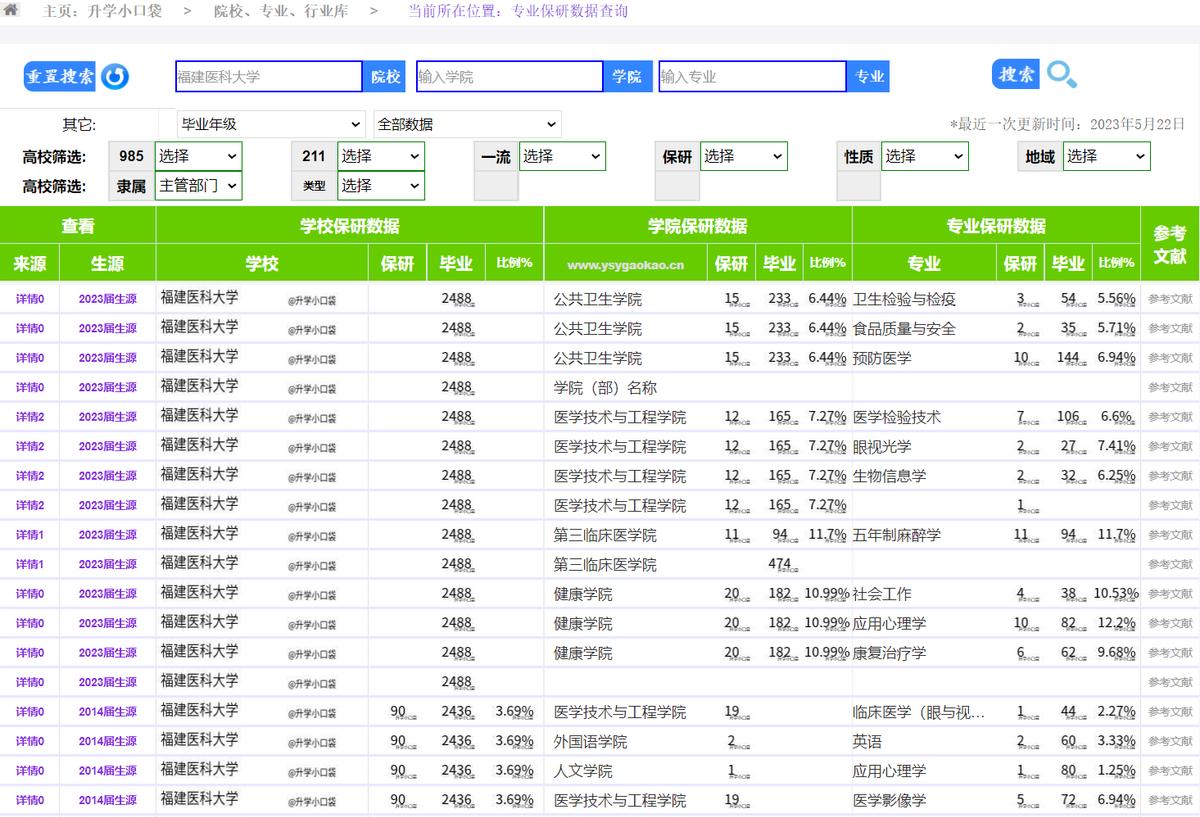This screenshot has height=817, width=1200.
Task: Open the 一流 filter dropdown
Action: point(562,156)
